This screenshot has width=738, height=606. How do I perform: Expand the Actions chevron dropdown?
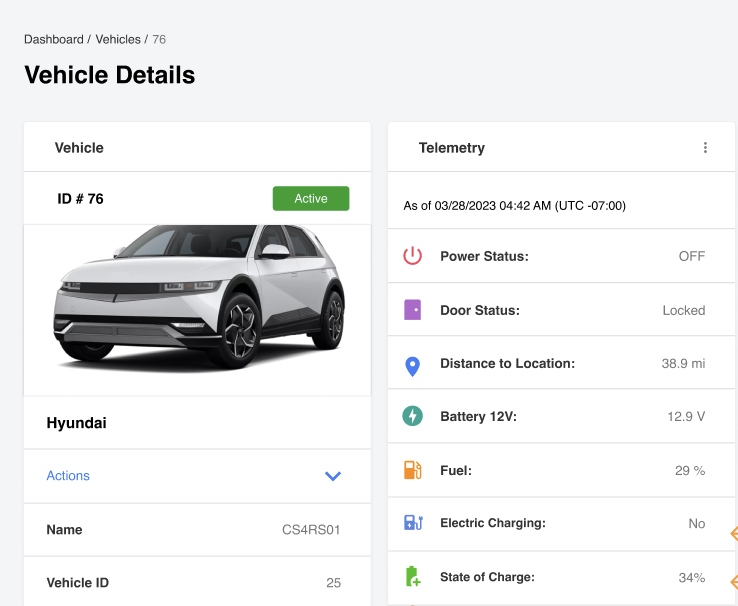tap(333, 476)
